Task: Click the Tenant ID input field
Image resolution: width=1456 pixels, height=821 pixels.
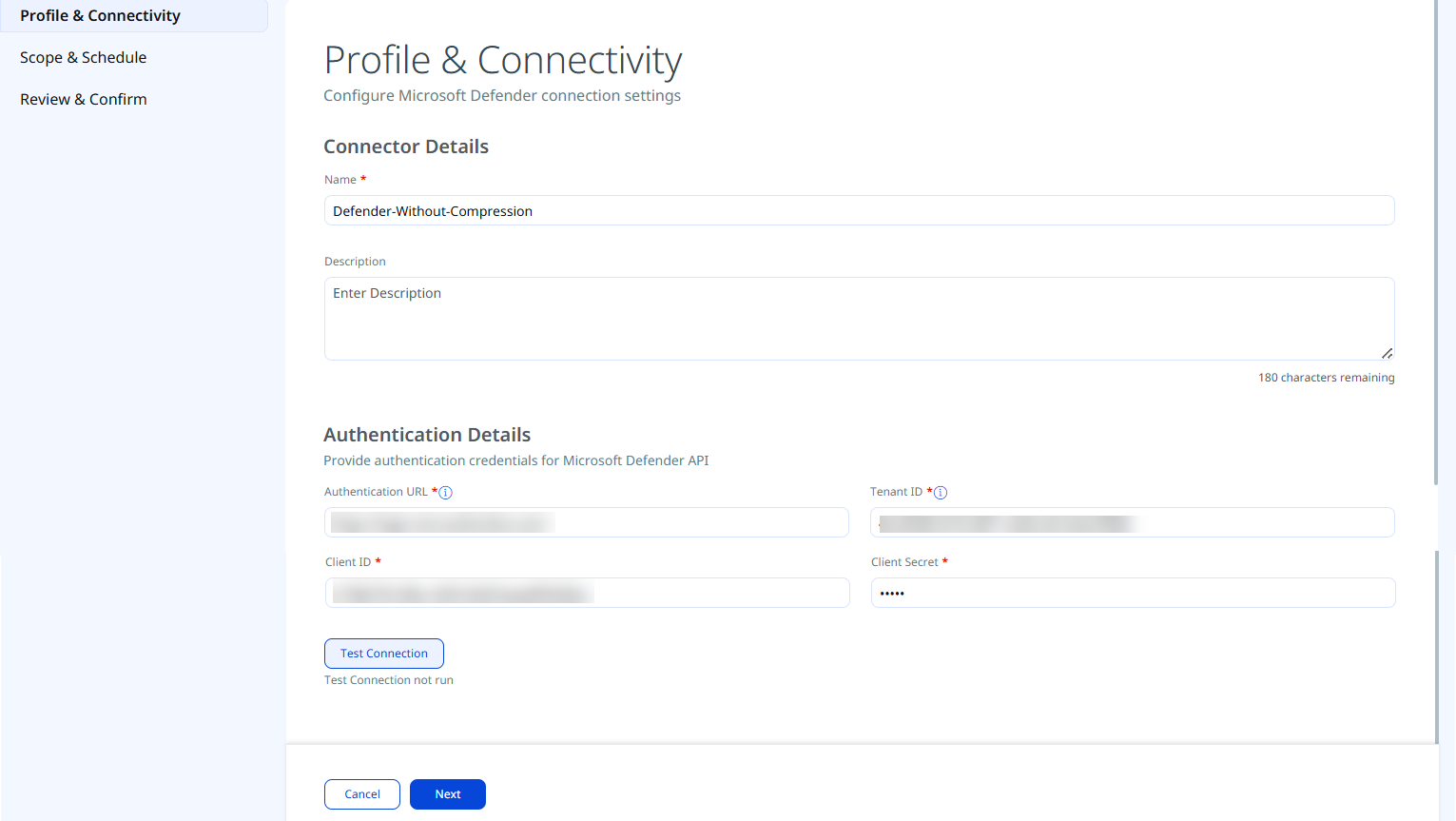Action: click(x=1133, y=522)
